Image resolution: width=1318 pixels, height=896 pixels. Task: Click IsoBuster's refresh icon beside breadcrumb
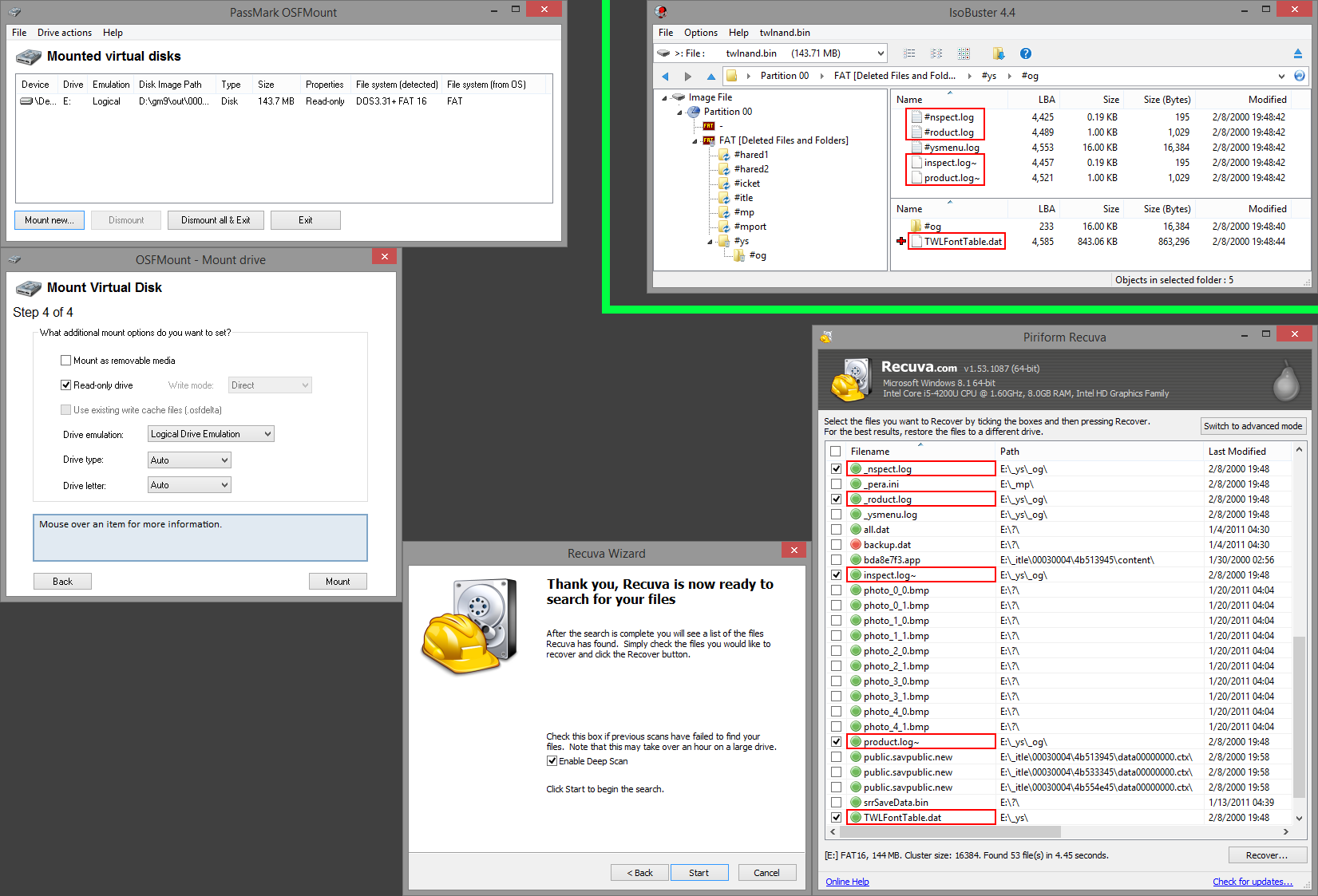point(1300,76)
